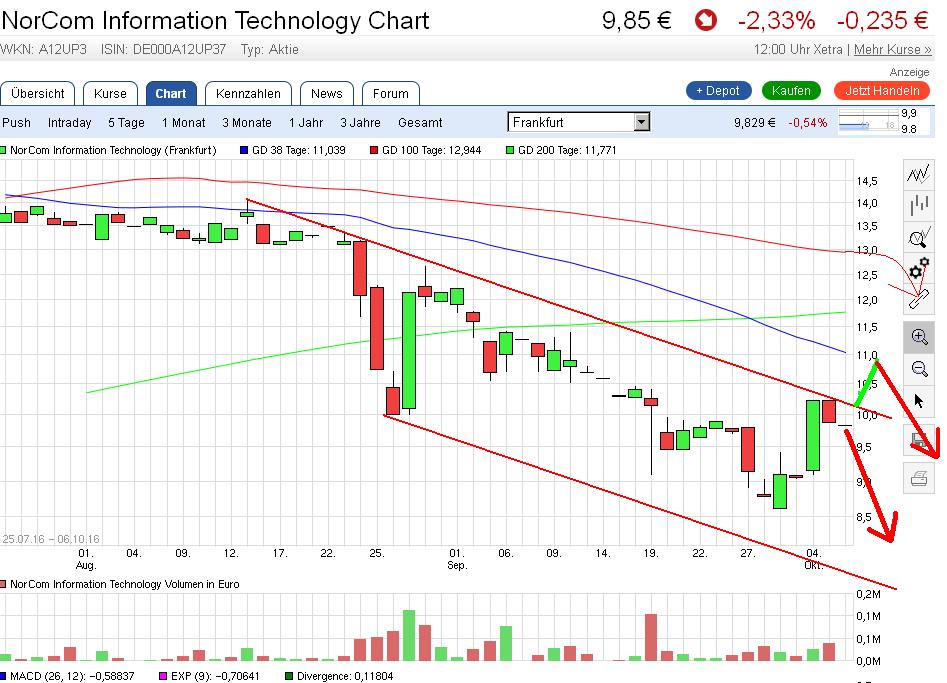Click the Divergence green legend swatch
Image resolution: width=947 pixels, height=683 pixels.
[x=289, y=676]
